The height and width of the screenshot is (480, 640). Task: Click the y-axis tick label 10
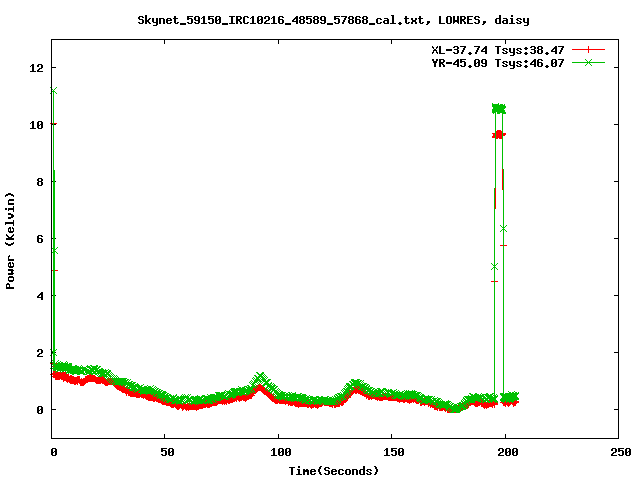(x=36, y=125)
